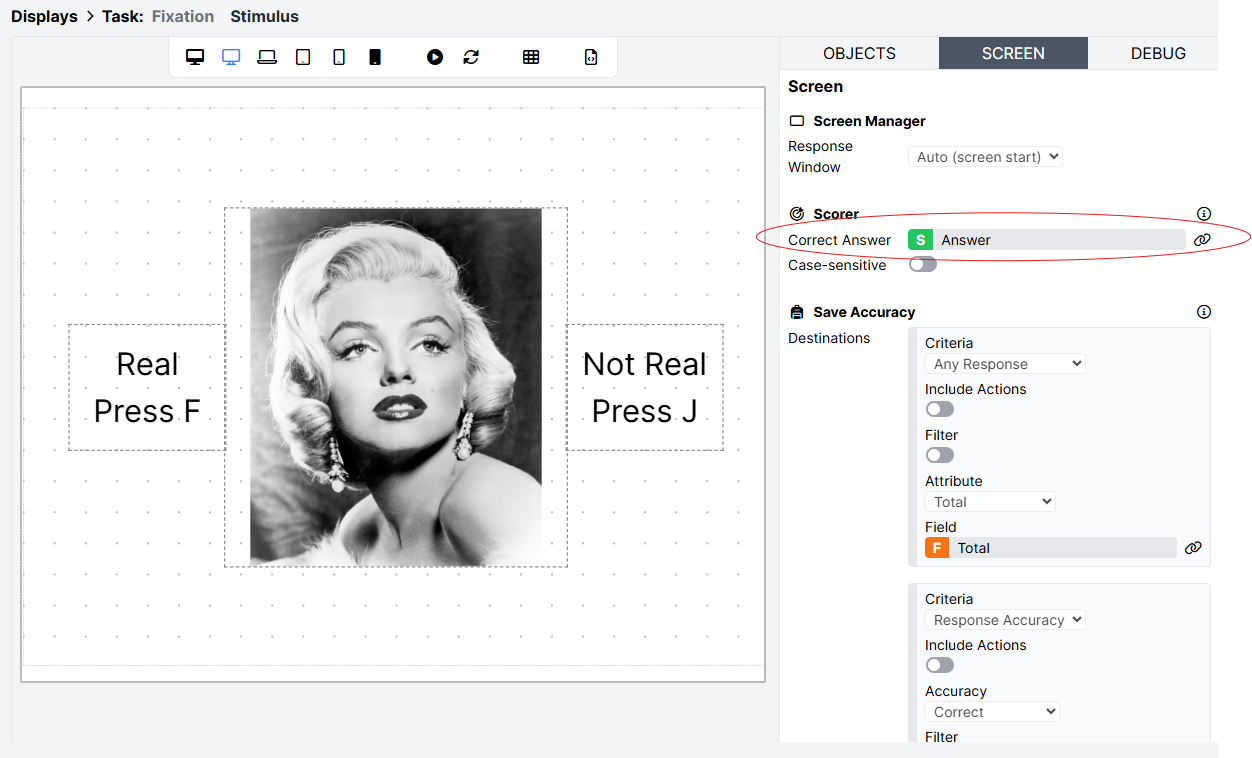Open the grid layout icon
1252x758 pixels.
531,57
